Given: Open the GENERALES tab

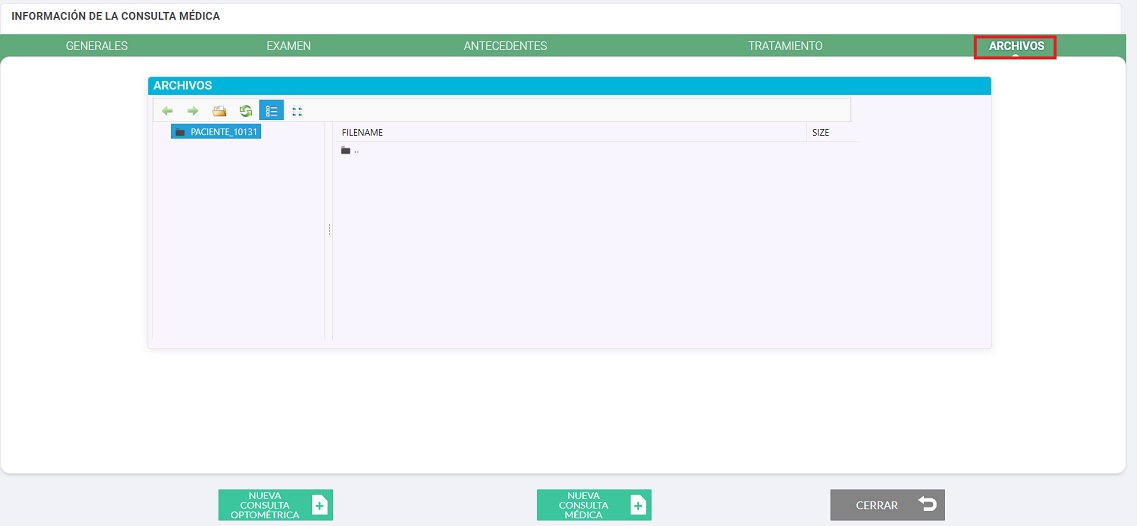Looking at the screenshot, I should pyautogui.click(x=96, y=46).
